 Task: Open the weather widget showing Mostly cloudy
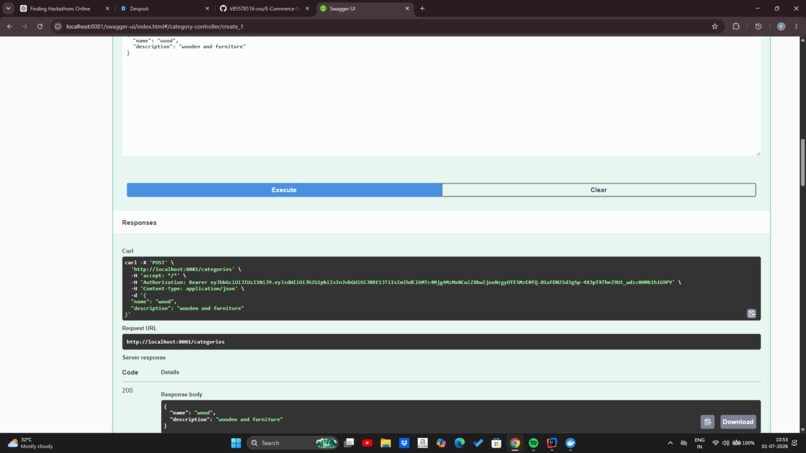coord(31,443)
